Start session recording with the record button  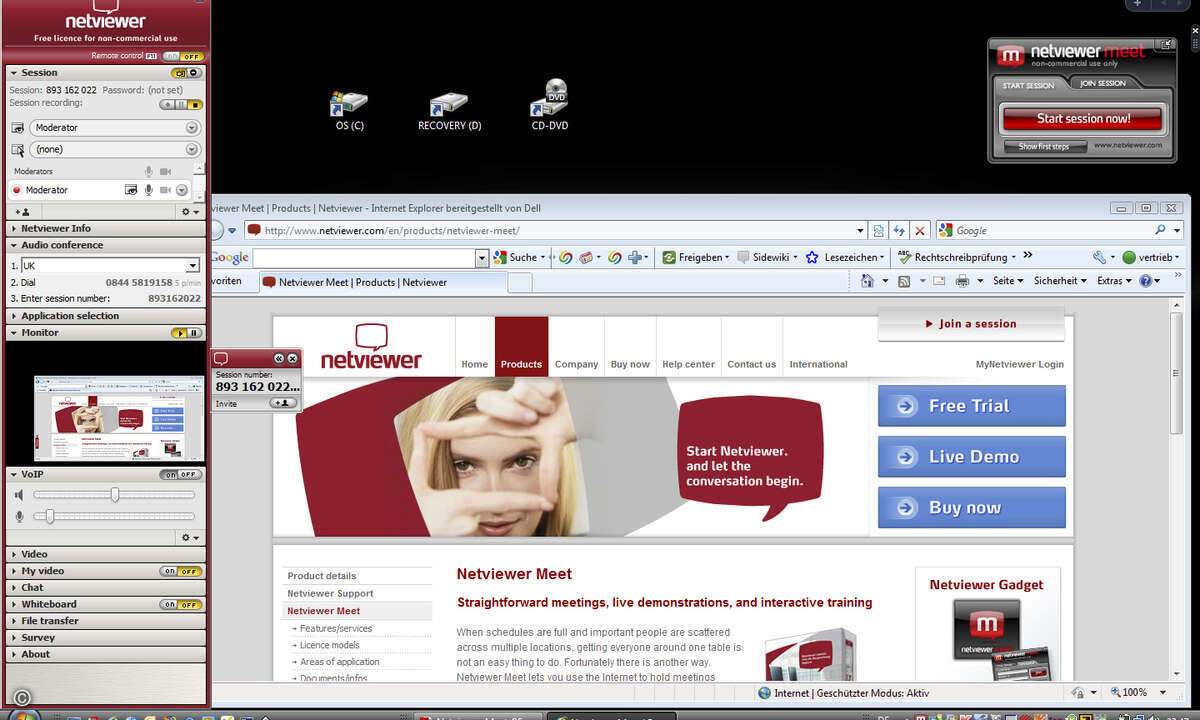click(x=168, y=104)
